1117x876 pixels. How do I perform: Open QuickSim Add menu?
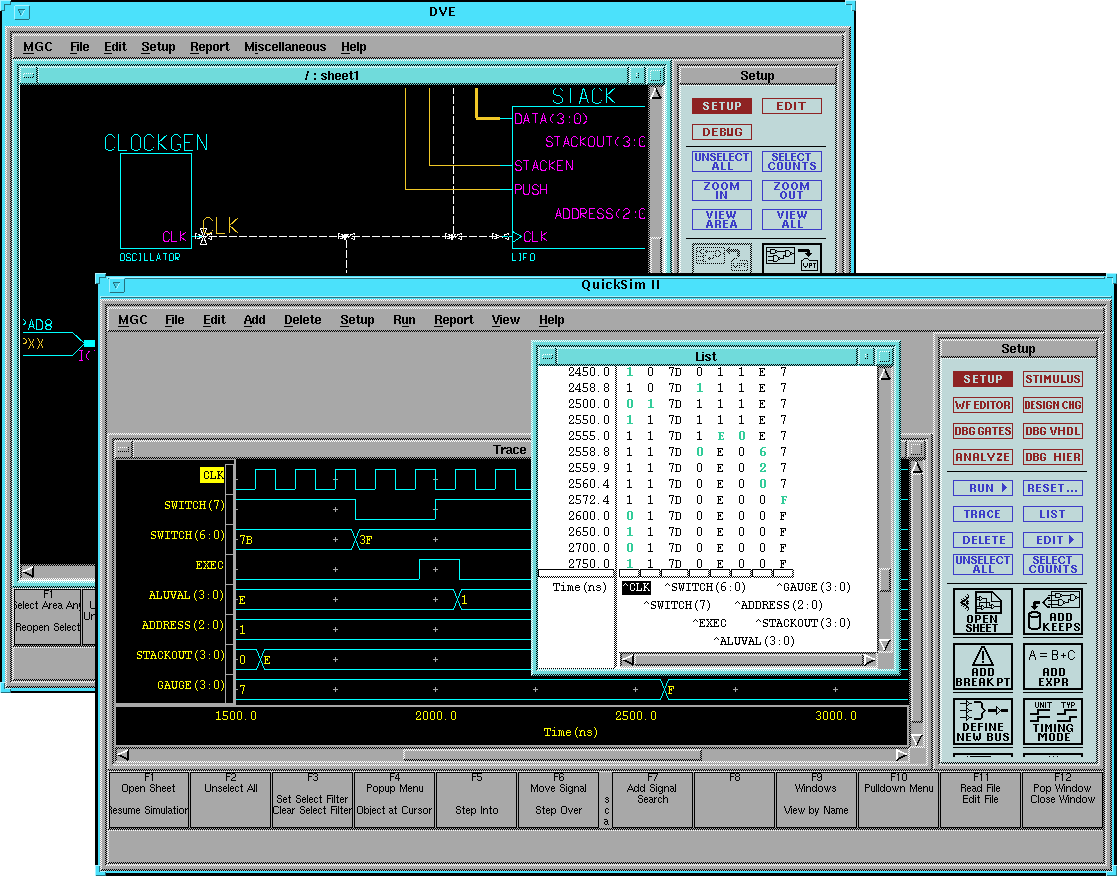click(254, 320)
